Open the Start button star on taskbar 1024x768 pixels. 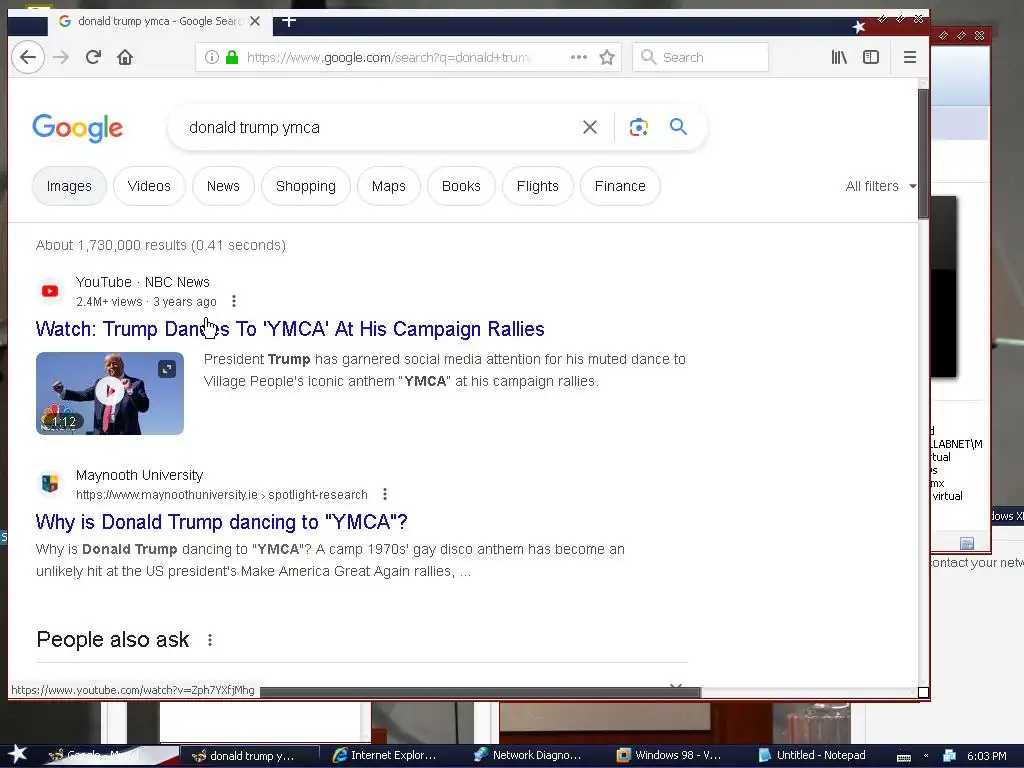[x=17, y=754]
